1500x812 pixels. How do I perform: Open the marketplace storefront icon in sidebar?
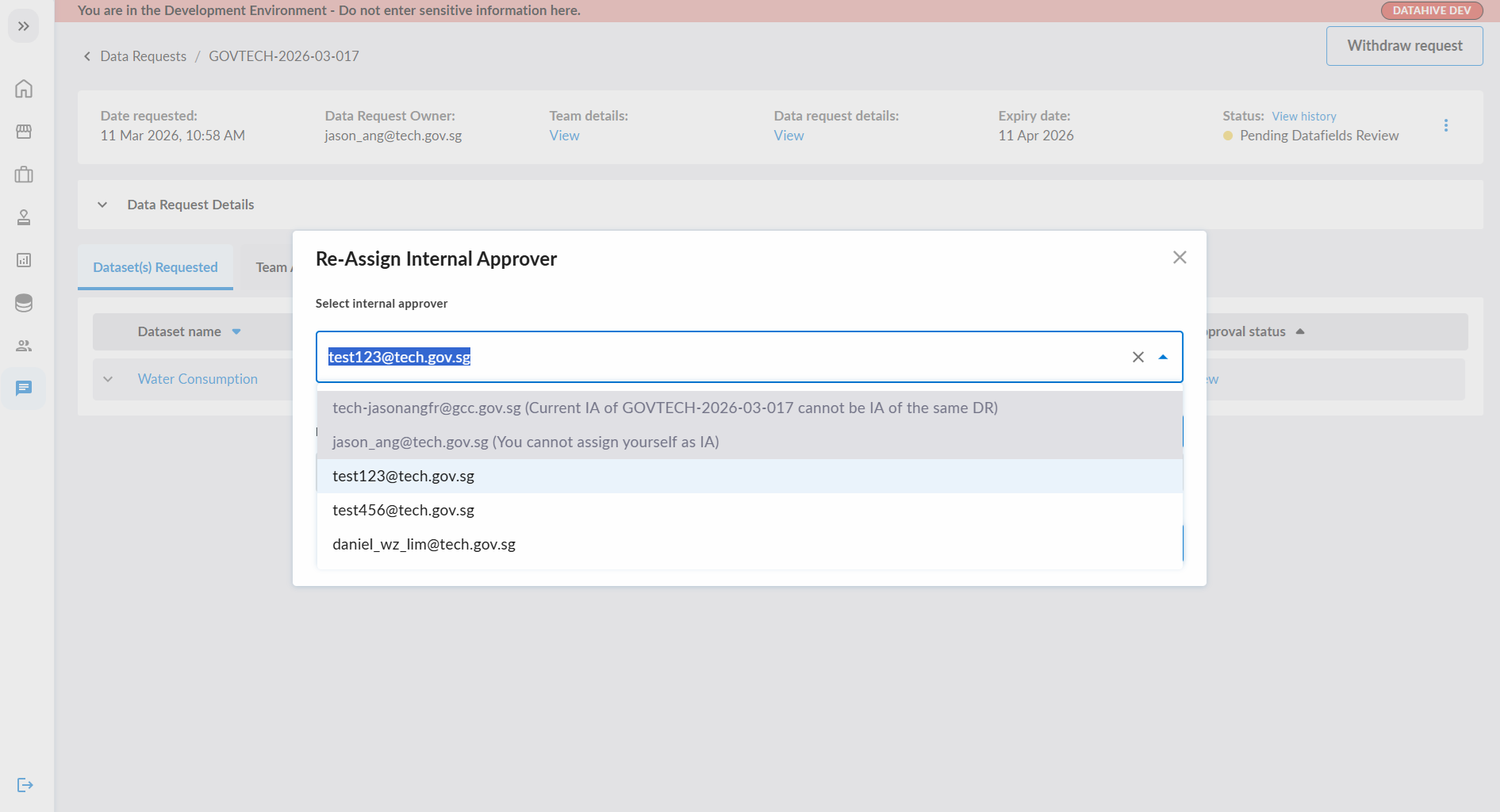[24, 132]
